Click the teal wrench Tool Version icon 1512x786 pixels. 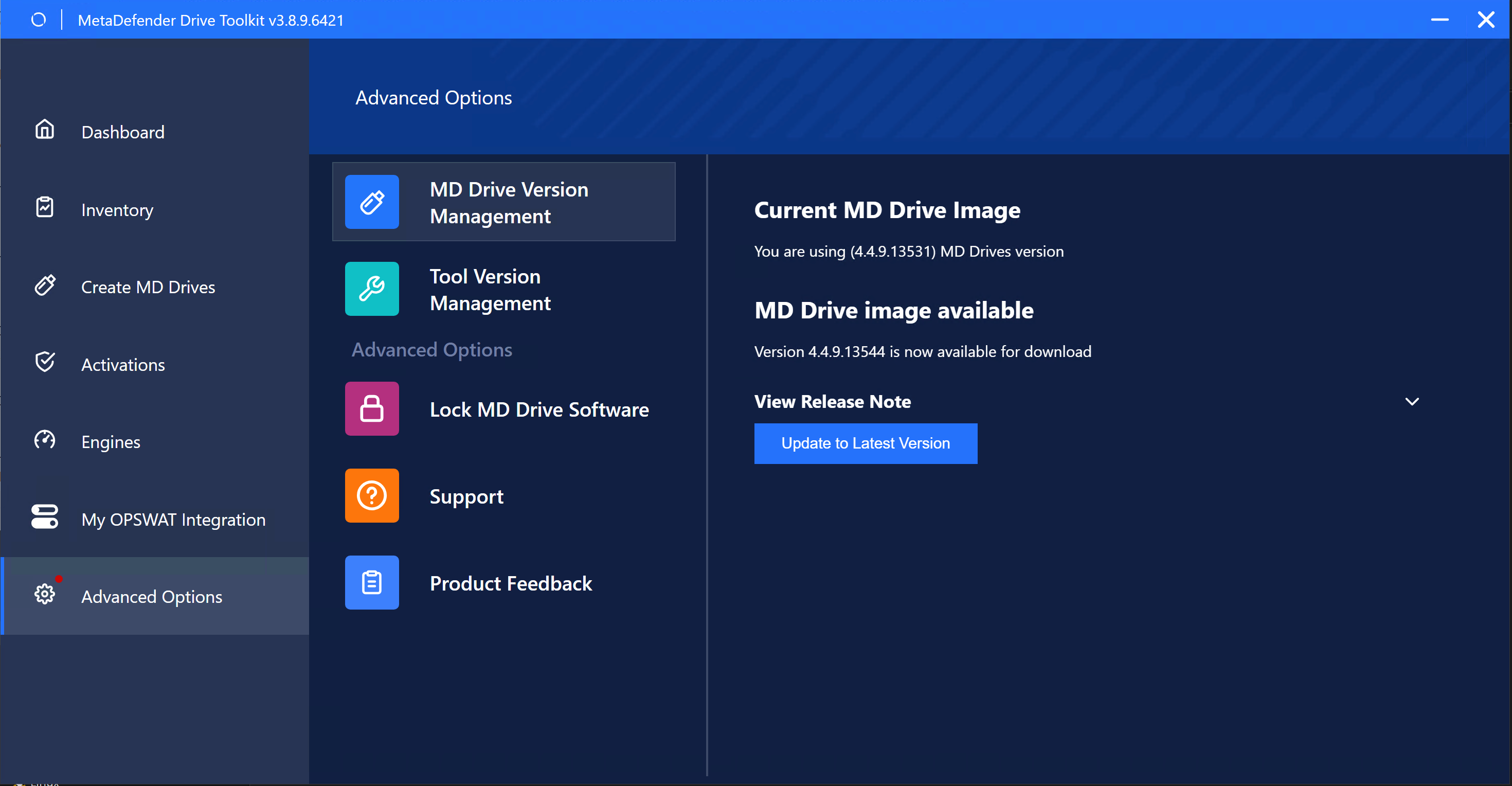[372, 289]
